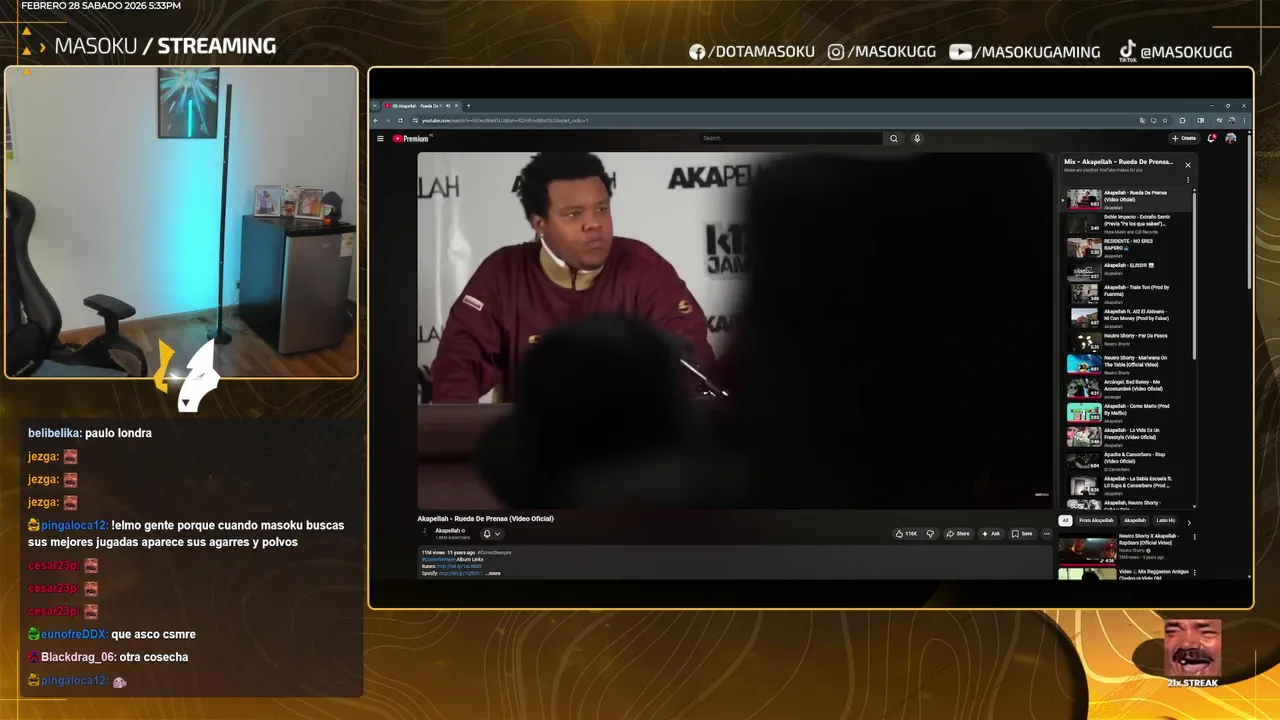Play Akapellah - ELISSIR from playlist
Screen dimensions: 1280x720
(1125, 270)
